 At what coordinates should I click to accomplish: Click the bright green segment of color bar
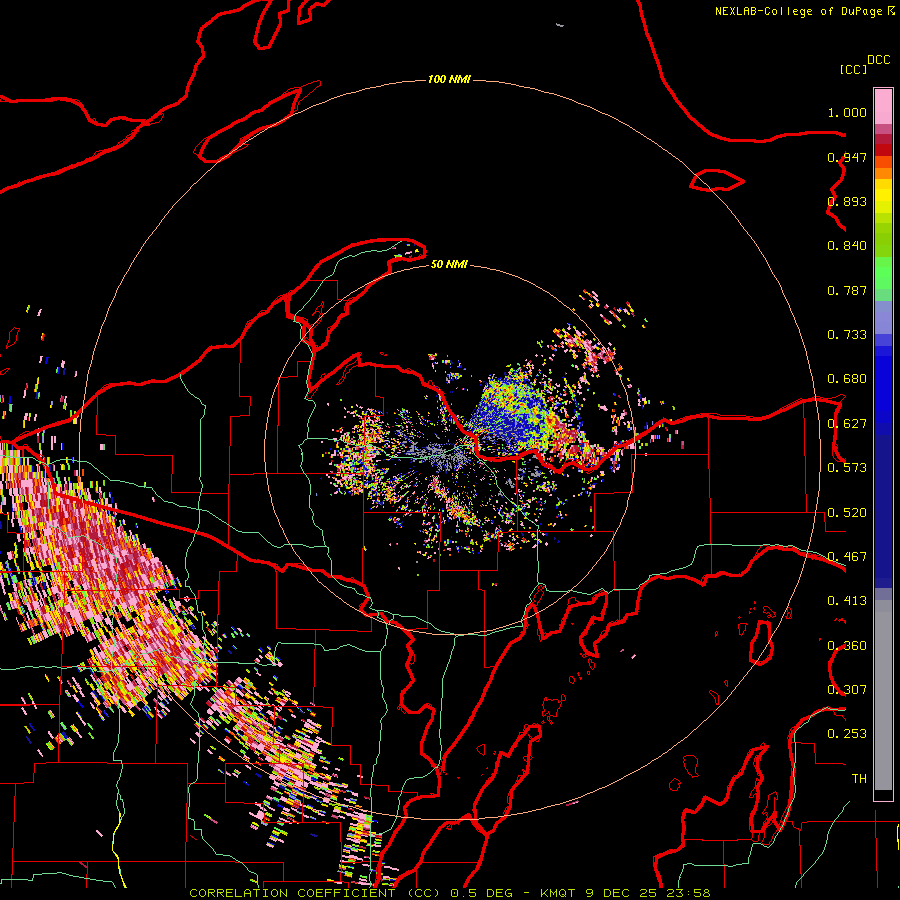[883, 273]
